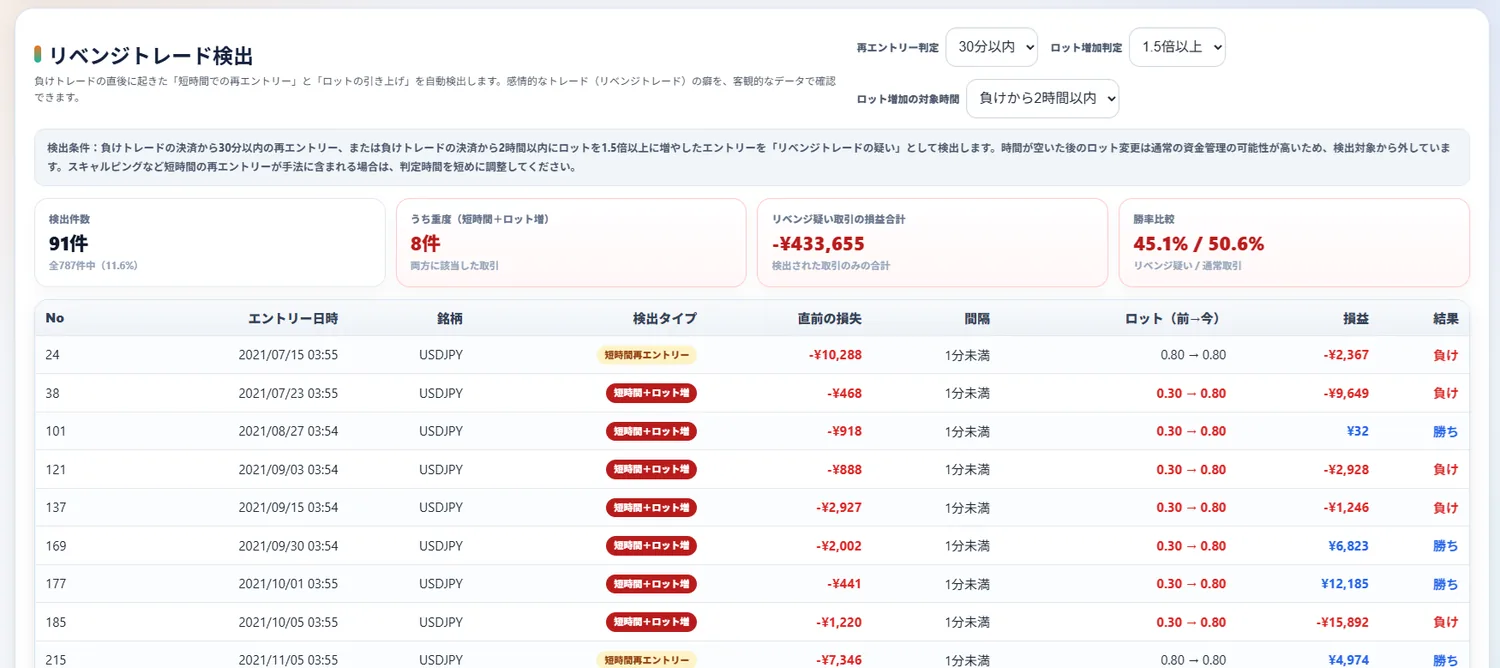
Task: Click the 負け result in row 121
Action: tap(1446, 469)
